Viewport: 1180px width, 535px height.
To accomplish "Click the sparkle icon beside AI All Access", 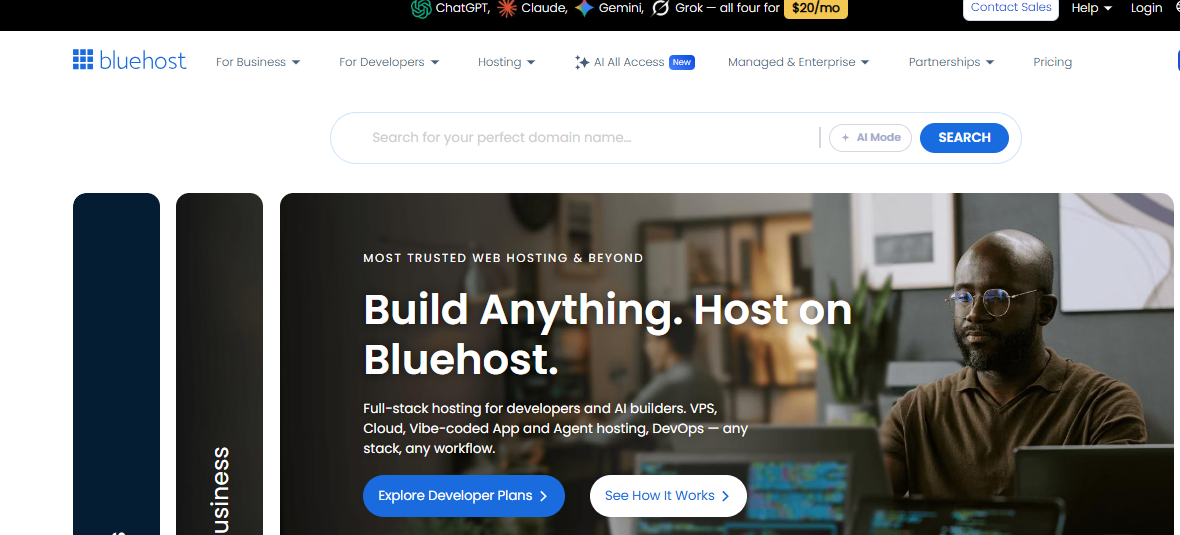I will tap(582, 62).
